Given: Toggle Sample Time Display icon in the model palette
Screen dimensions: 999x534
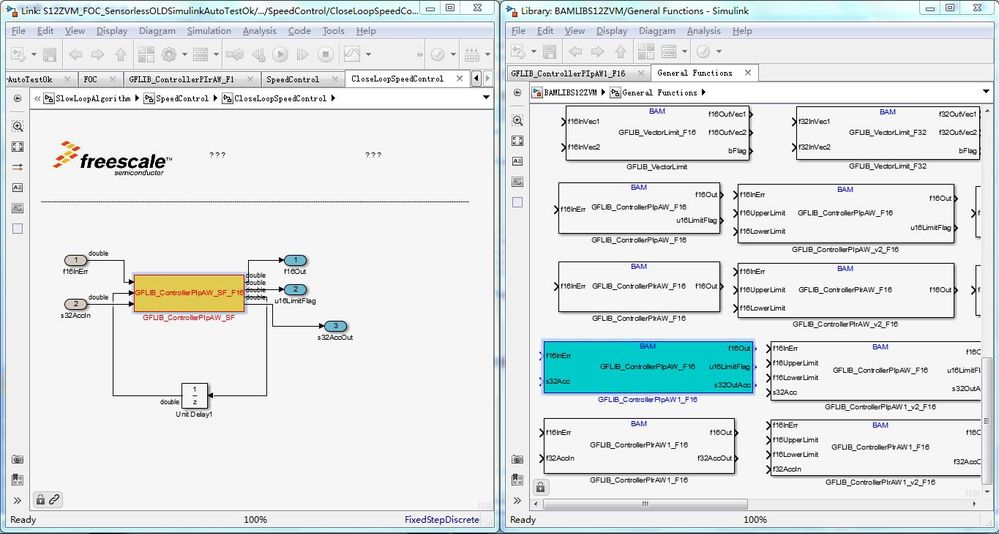Looking at the screenshot, I should [x=17, y=167].
